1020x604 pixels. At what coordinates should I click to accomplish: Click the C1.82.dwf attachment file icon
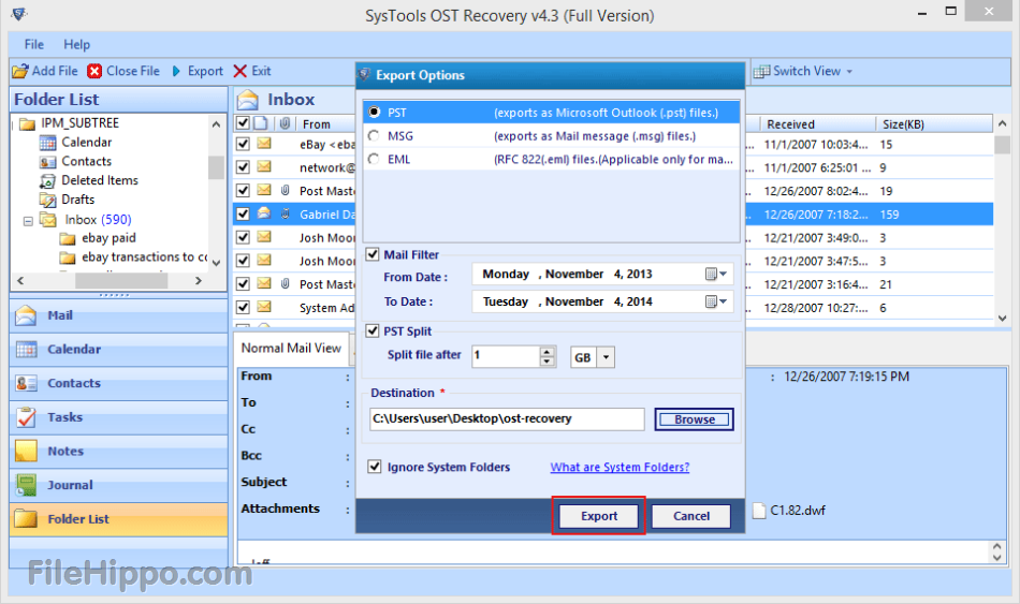(x=759, y=510)
